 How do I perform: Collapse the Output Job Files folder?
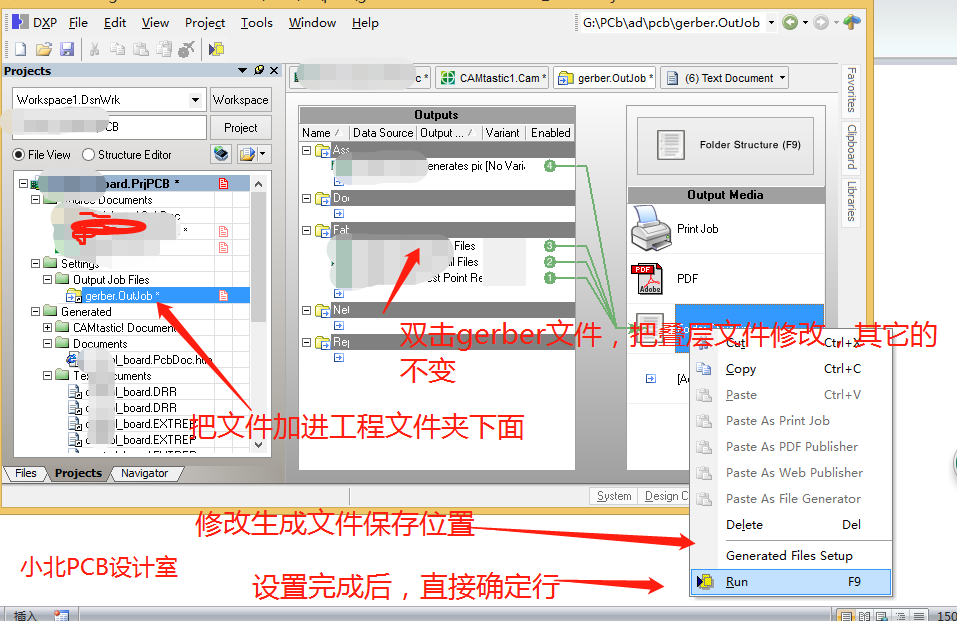coord(48,279)
